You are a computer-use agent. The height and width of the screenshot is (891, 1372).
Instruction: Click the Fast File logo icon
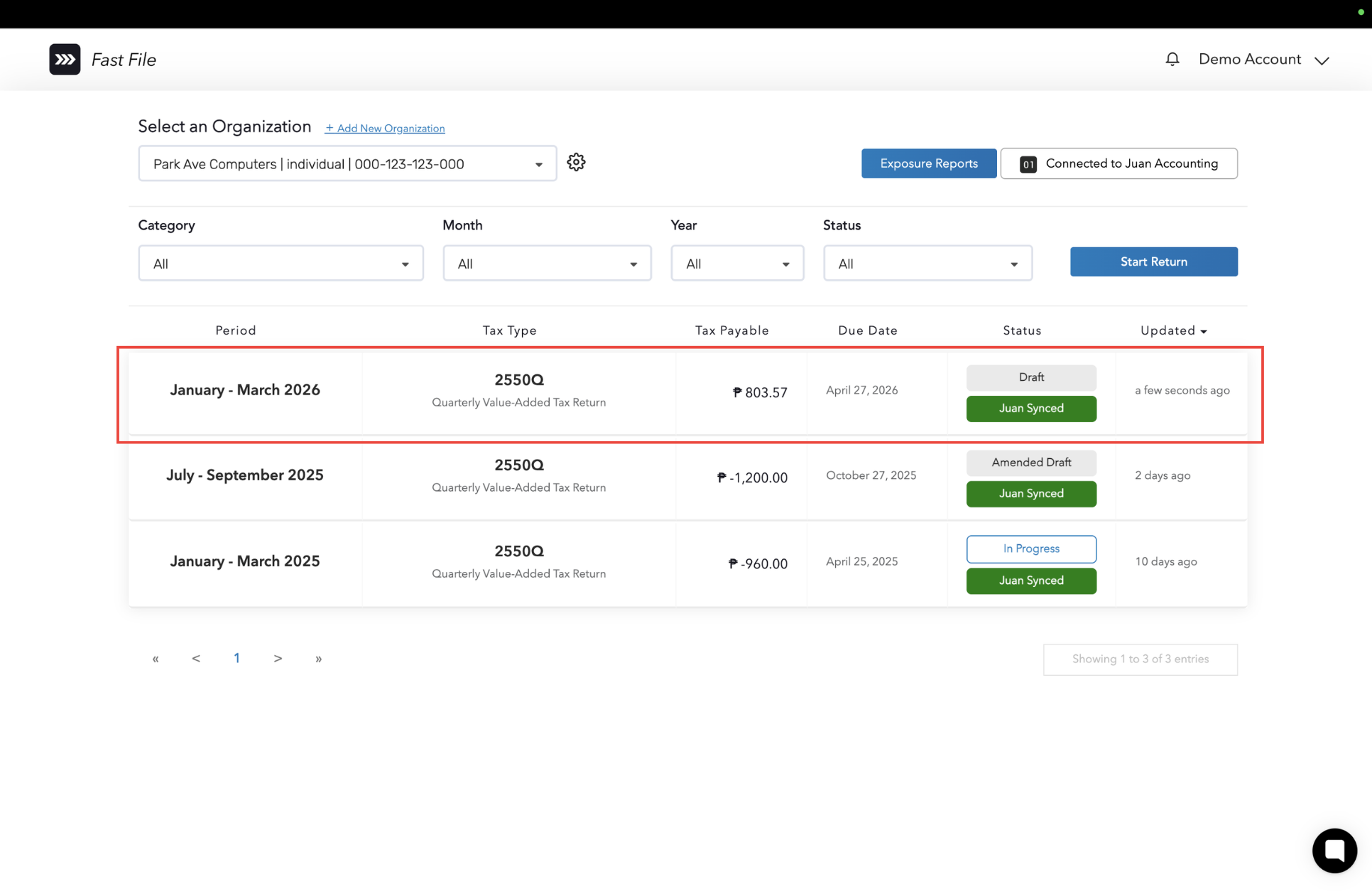pos(65,60)
